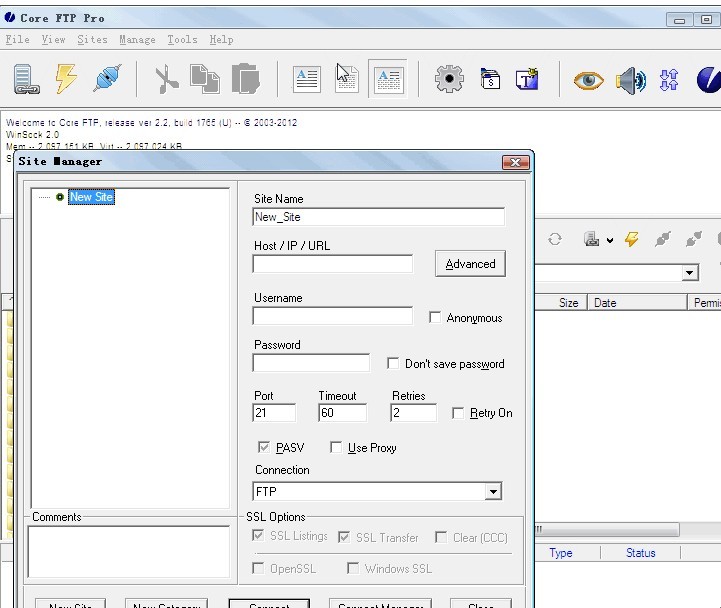Open settings via the gear icon
Screen dimensions: 721x608
[x=449, y=79]
